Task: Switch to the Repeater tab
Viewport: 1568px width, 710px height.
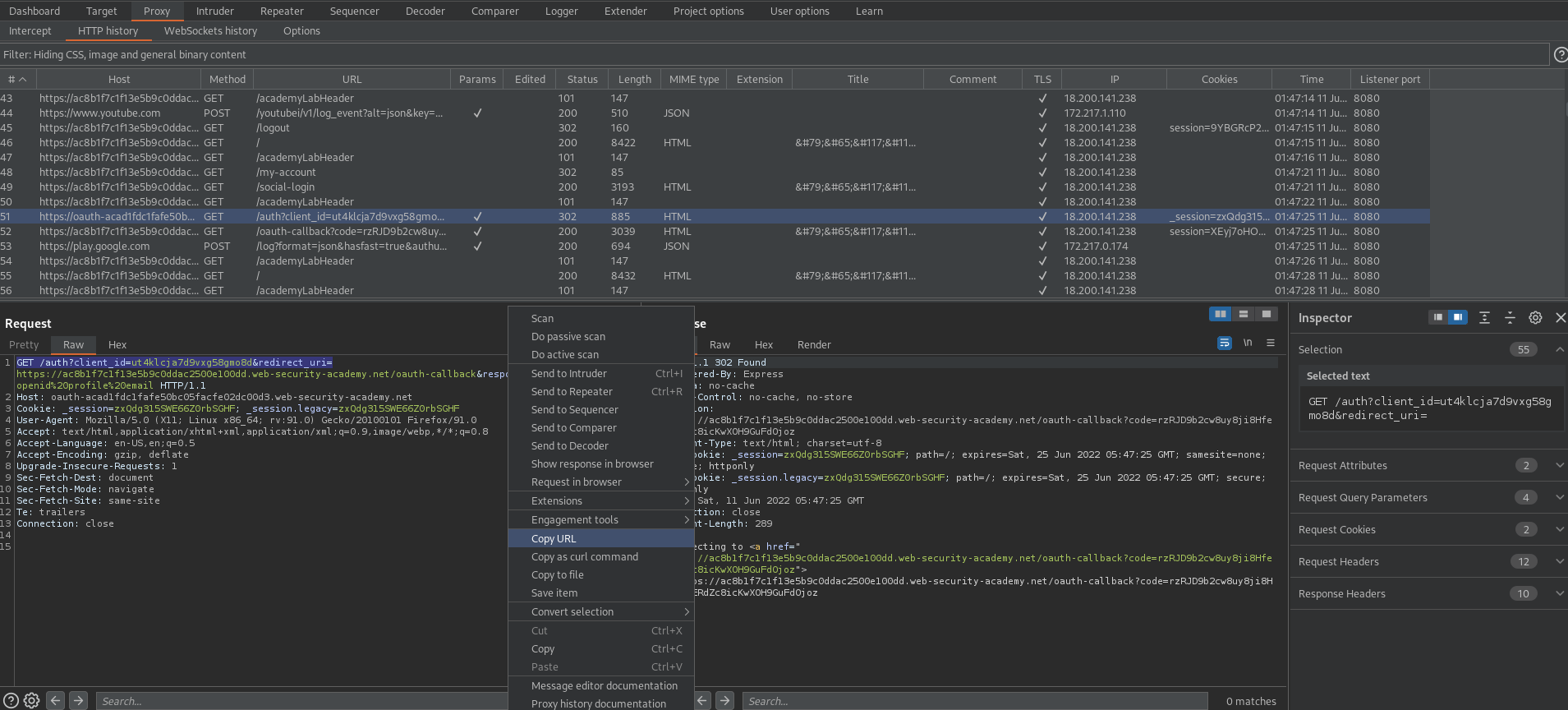Action: (282, 11)
